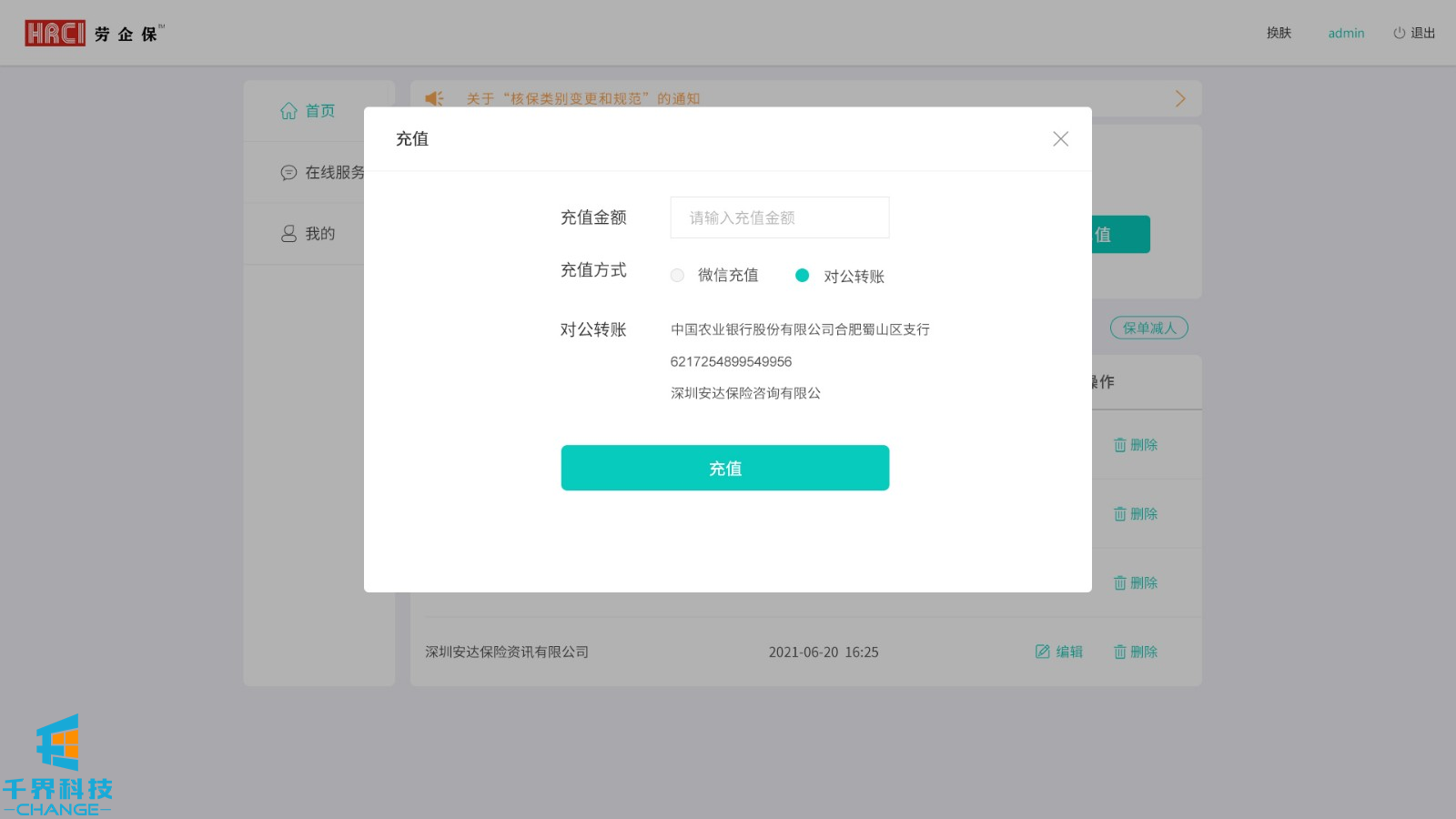
Task: Click the speaker announcement icon
Action: pos(435,98)
